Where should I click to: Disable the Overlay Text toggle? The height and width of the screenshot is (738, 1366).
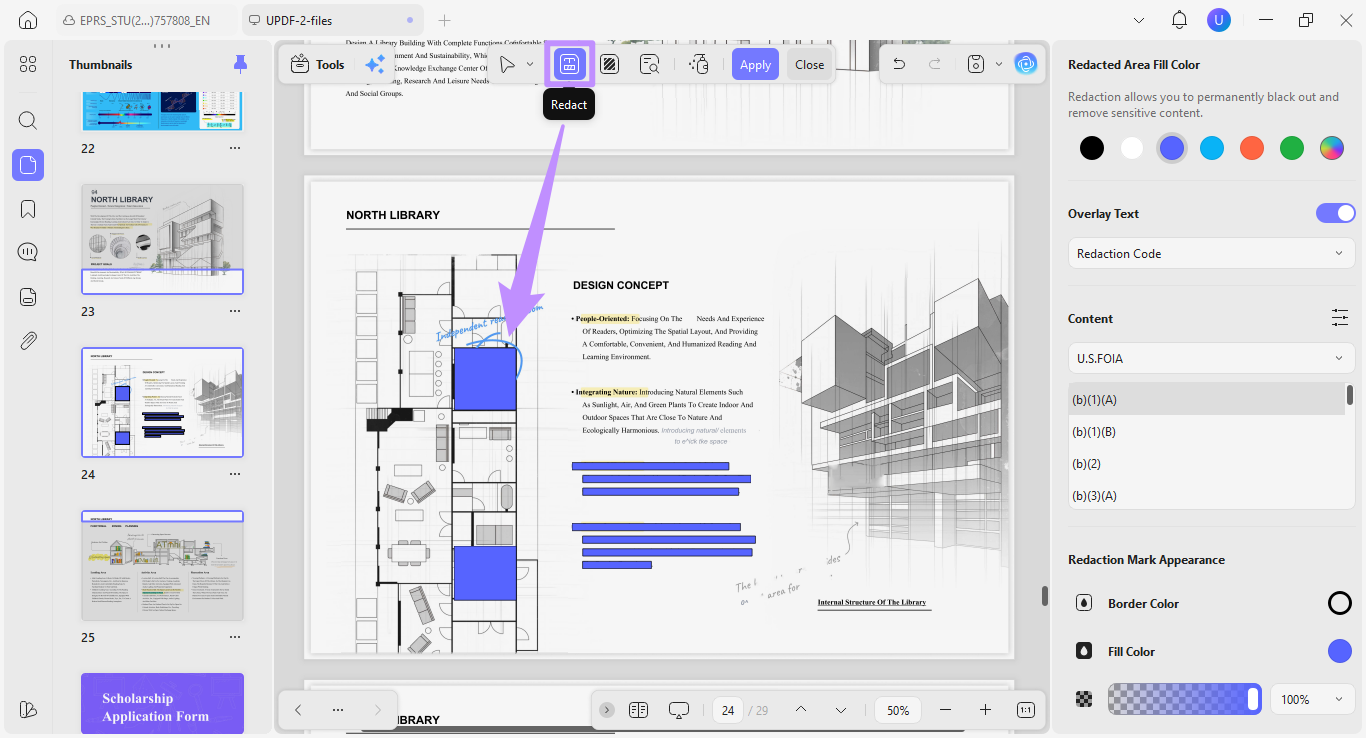click(1335, 213)
